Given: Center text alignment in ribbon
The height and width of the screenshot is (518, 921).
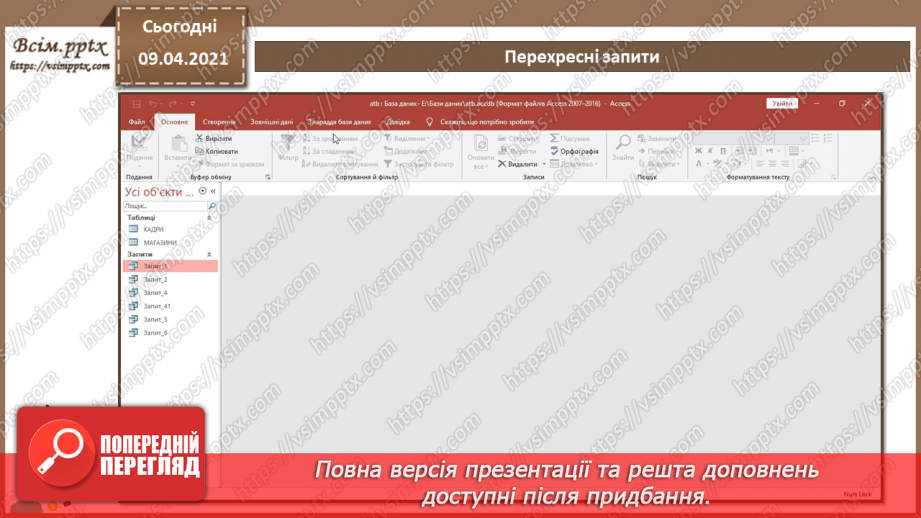Looking at the screenshot, I should [x=772, y=164].
